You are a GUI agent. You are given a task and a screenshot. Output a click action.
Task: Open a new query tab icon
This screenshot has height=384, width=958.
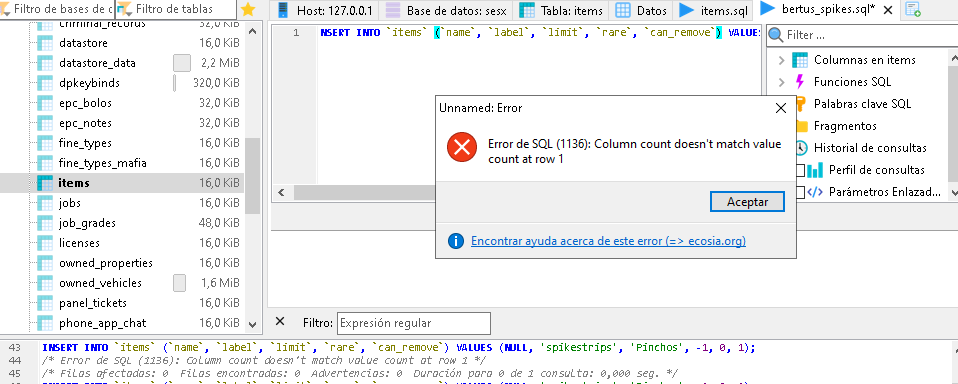click(x=913, y=10)
